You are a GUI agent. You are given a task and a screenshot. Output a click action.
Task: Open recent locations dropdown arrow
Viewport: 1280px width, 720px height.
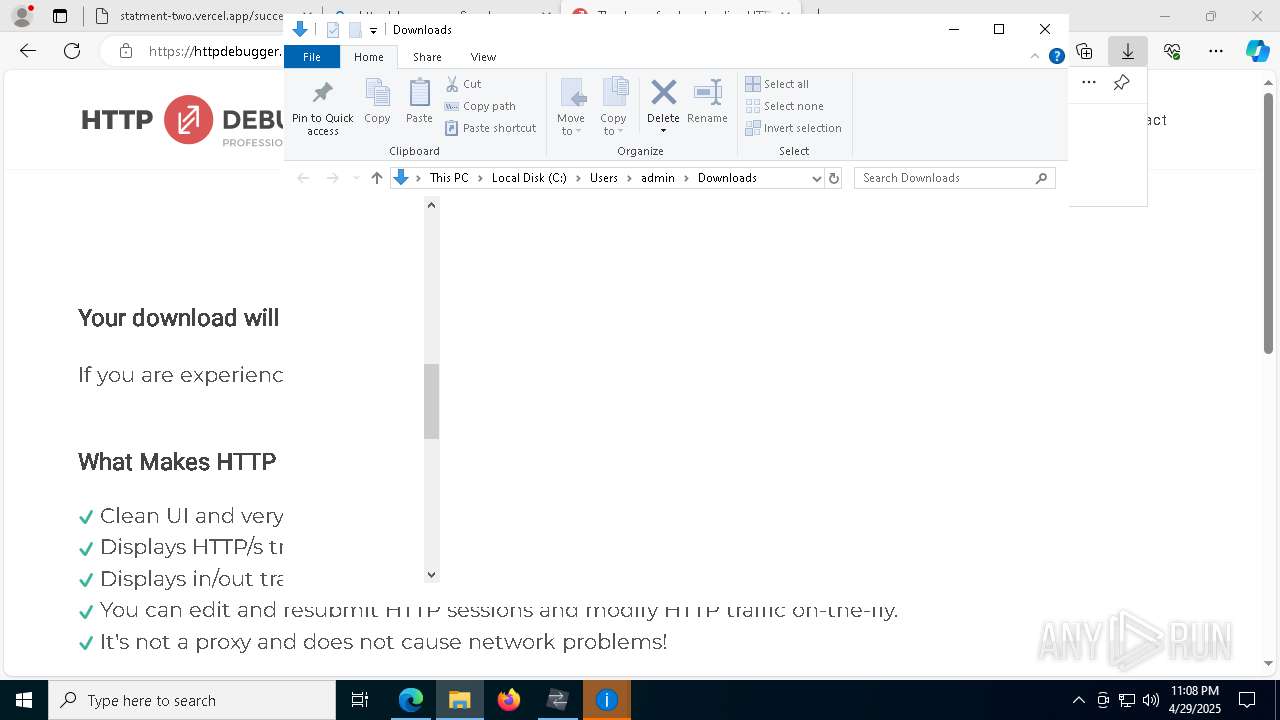(356, 178)
